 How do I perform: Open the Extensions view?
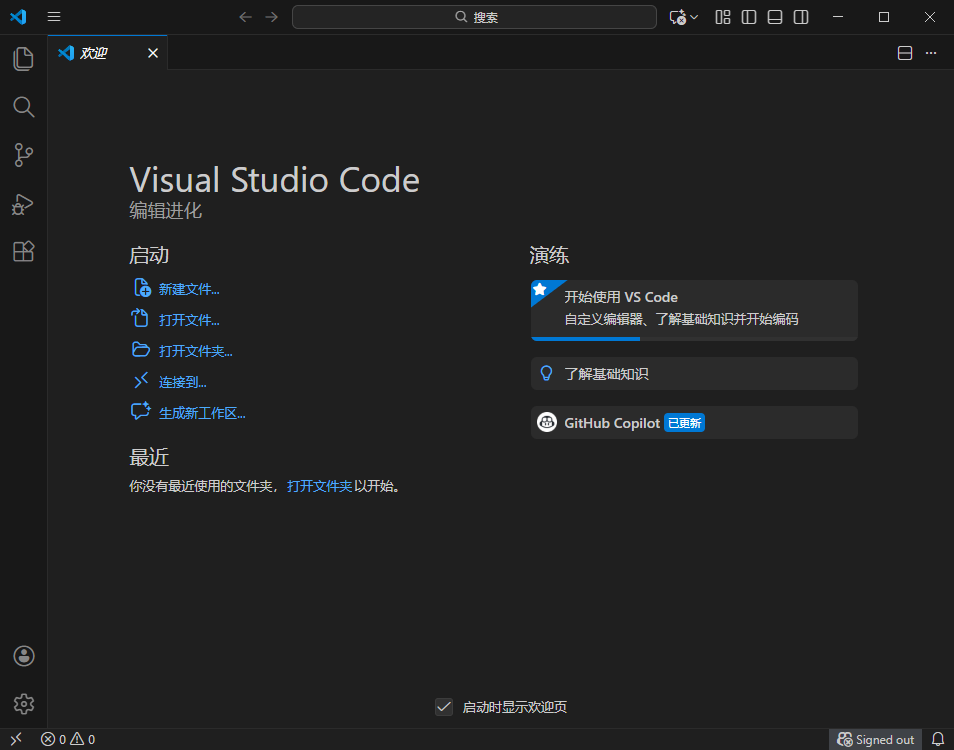click(x=23, y=251)
